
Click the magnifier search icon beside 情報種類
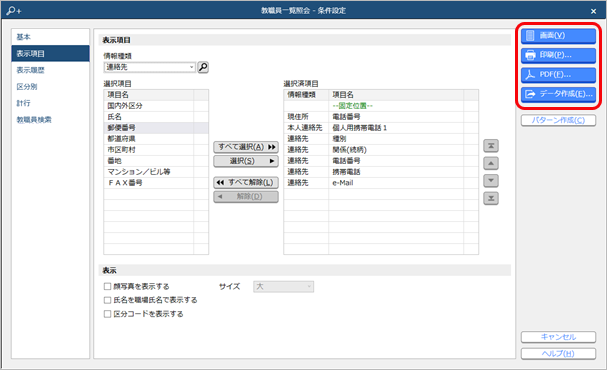[x=203, y=67]
